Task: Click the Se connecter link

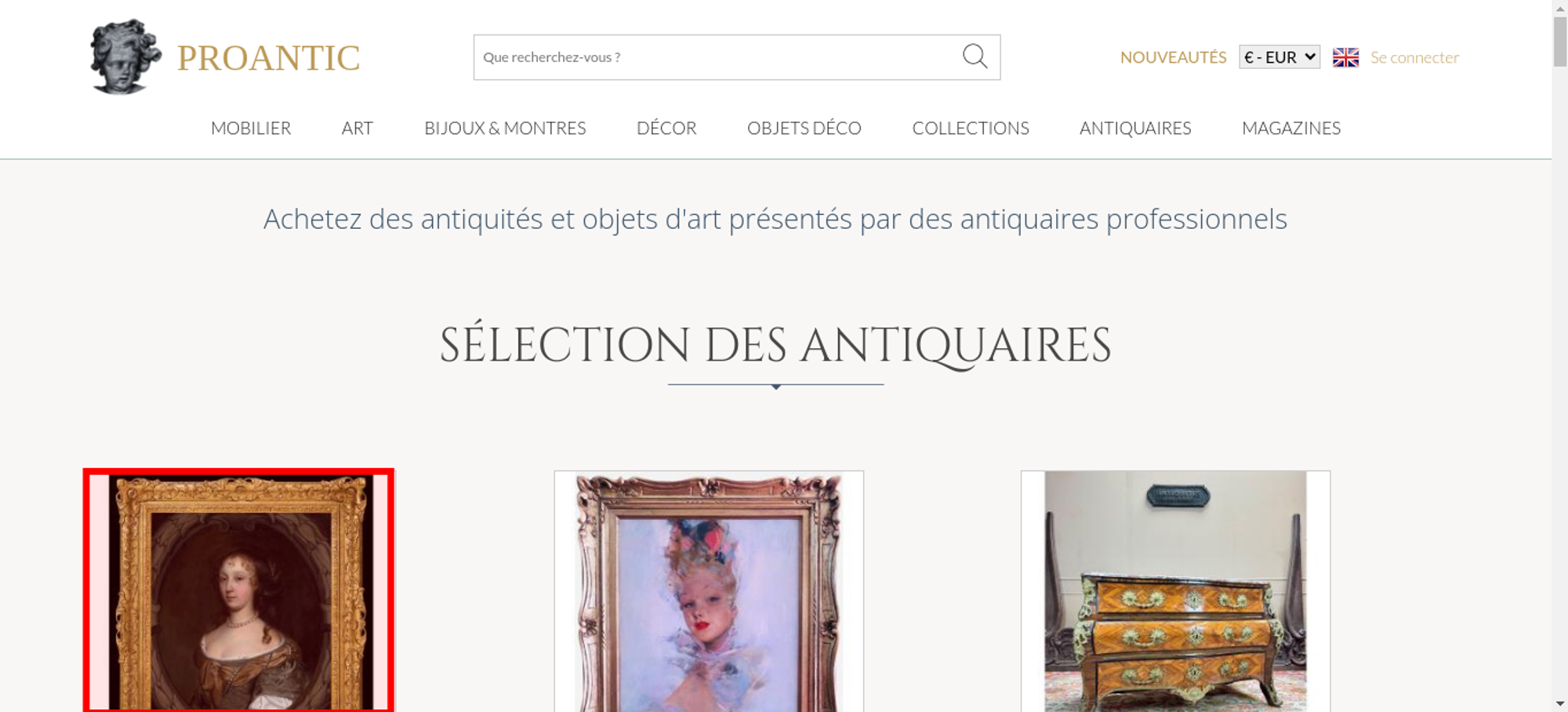Action: (x=1414, y=57)
